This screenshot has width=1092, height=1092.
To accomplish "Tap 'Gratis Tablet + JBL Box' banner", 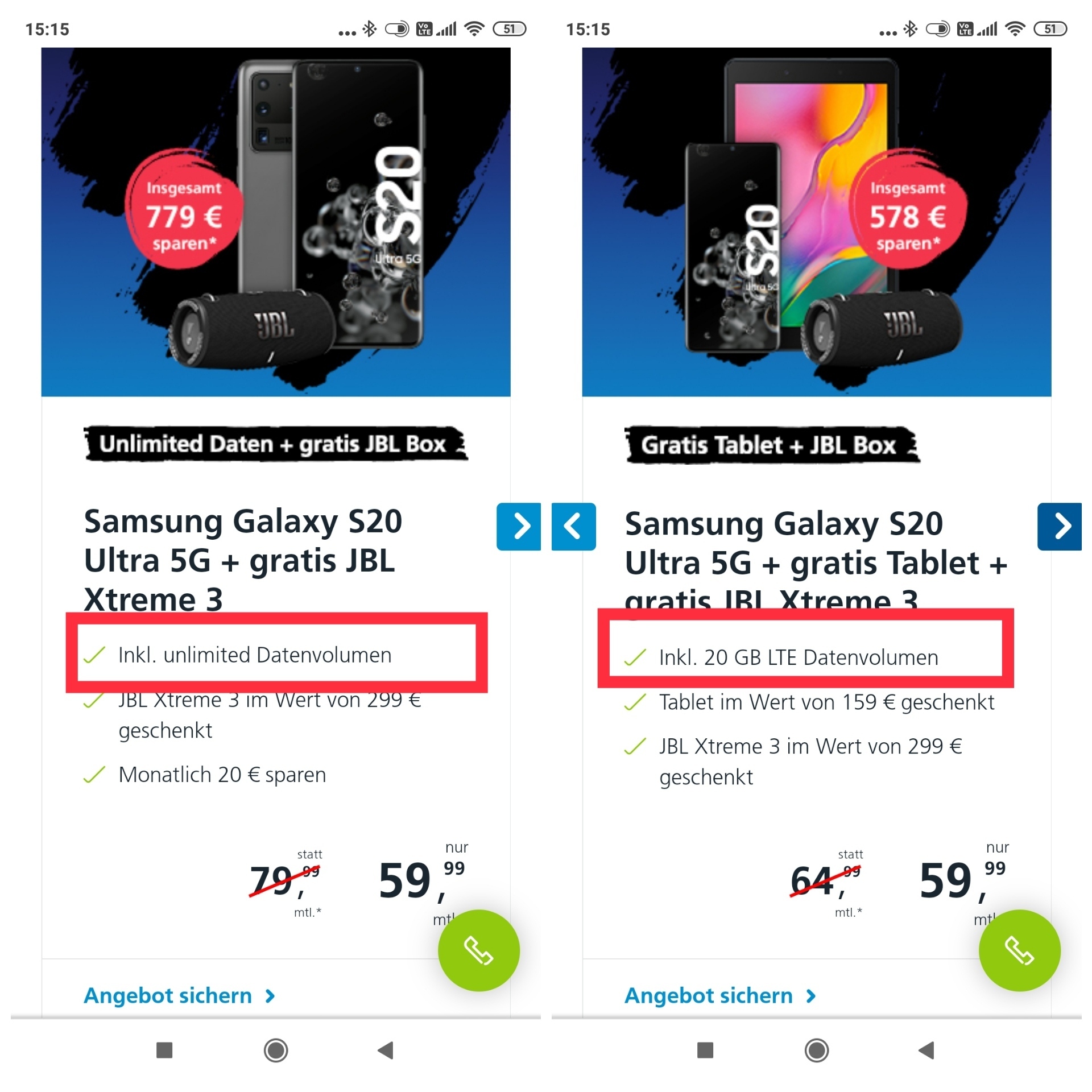I will coord(772,445).
